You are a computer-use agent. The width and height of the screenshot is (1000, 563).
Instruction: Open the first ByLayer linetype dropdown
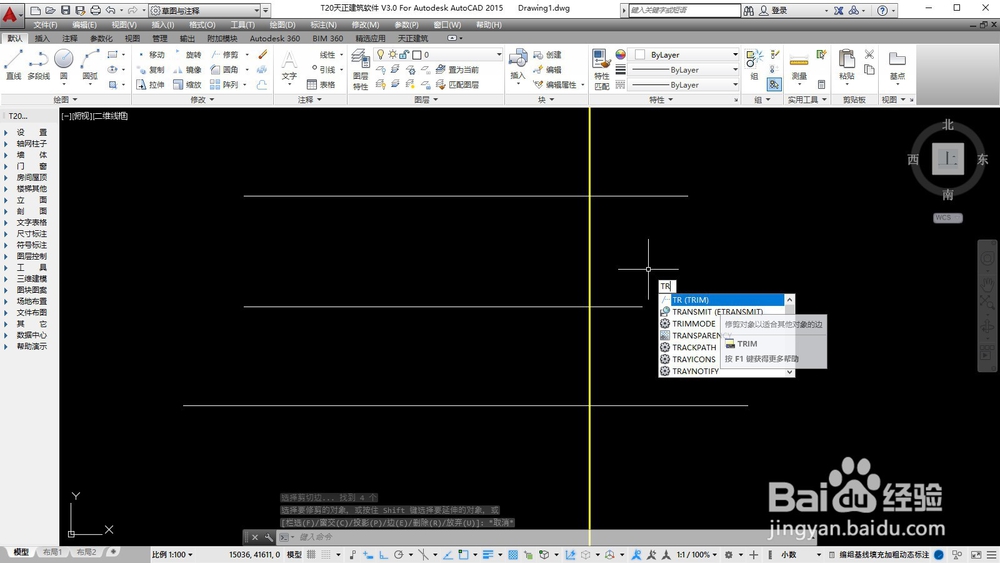(x=684, y=69)
